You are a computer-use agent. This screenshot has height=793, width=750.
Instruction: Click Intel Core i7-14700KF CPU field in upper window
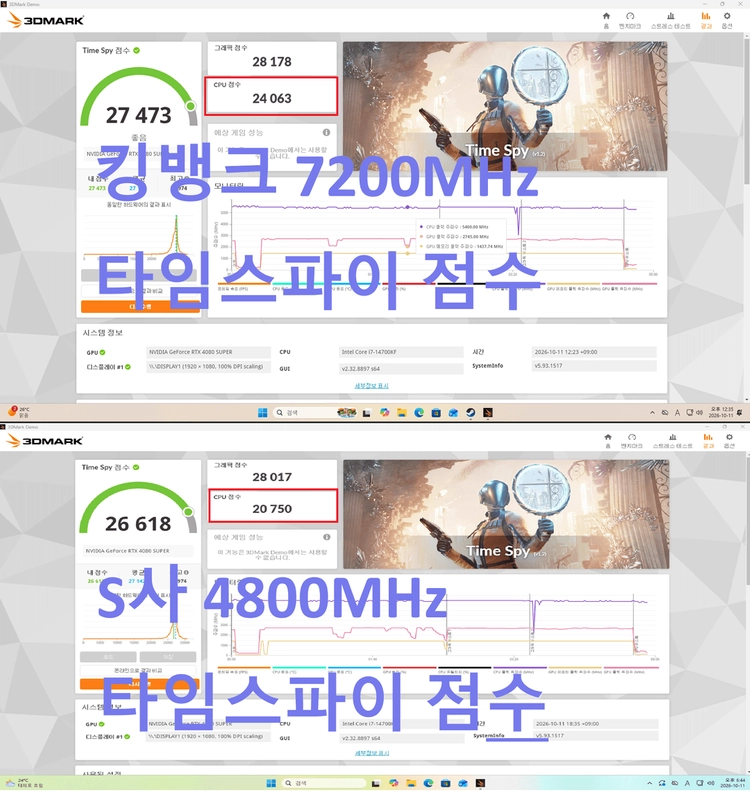click(x=401, y=352)
